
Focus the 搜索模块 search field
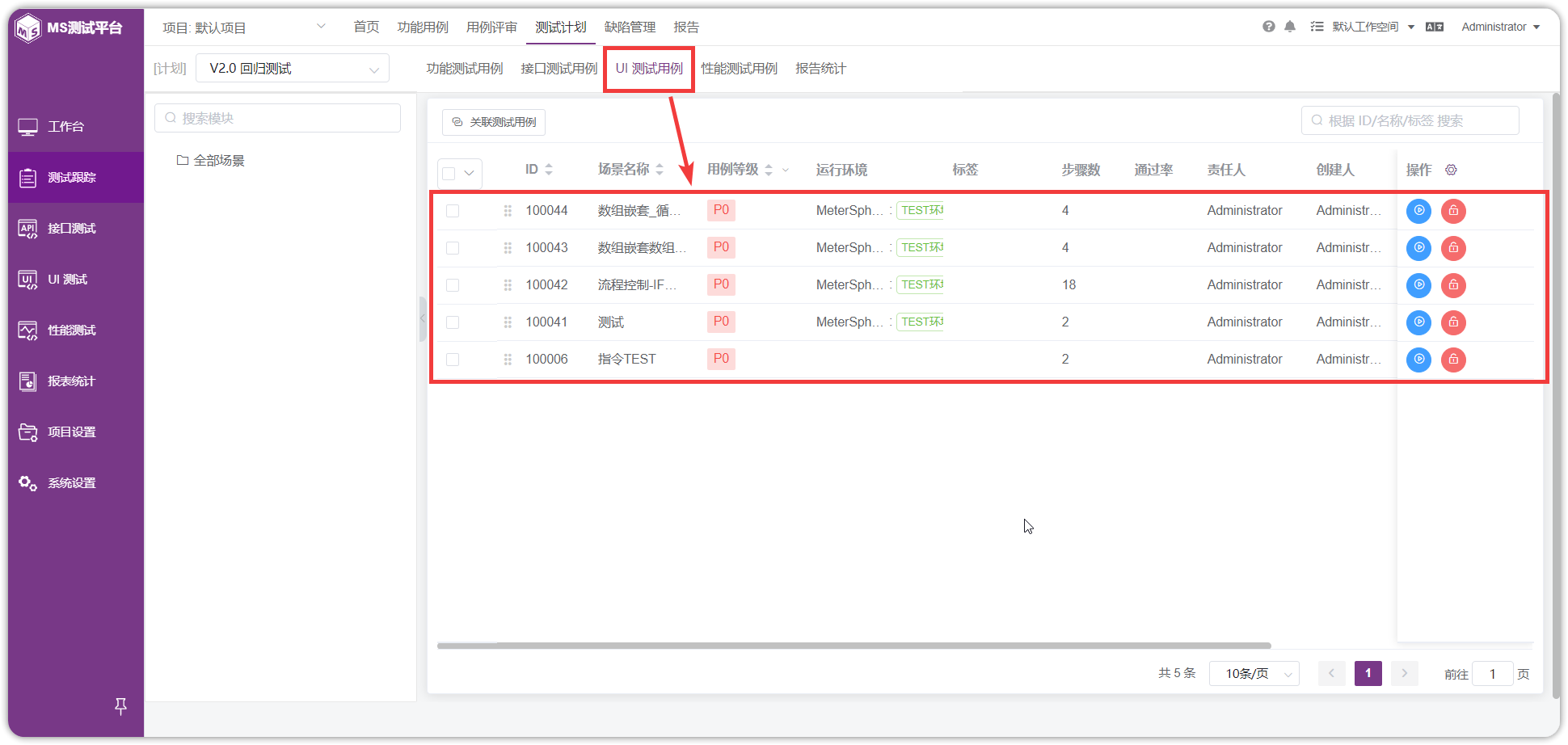tap(277, 118)
